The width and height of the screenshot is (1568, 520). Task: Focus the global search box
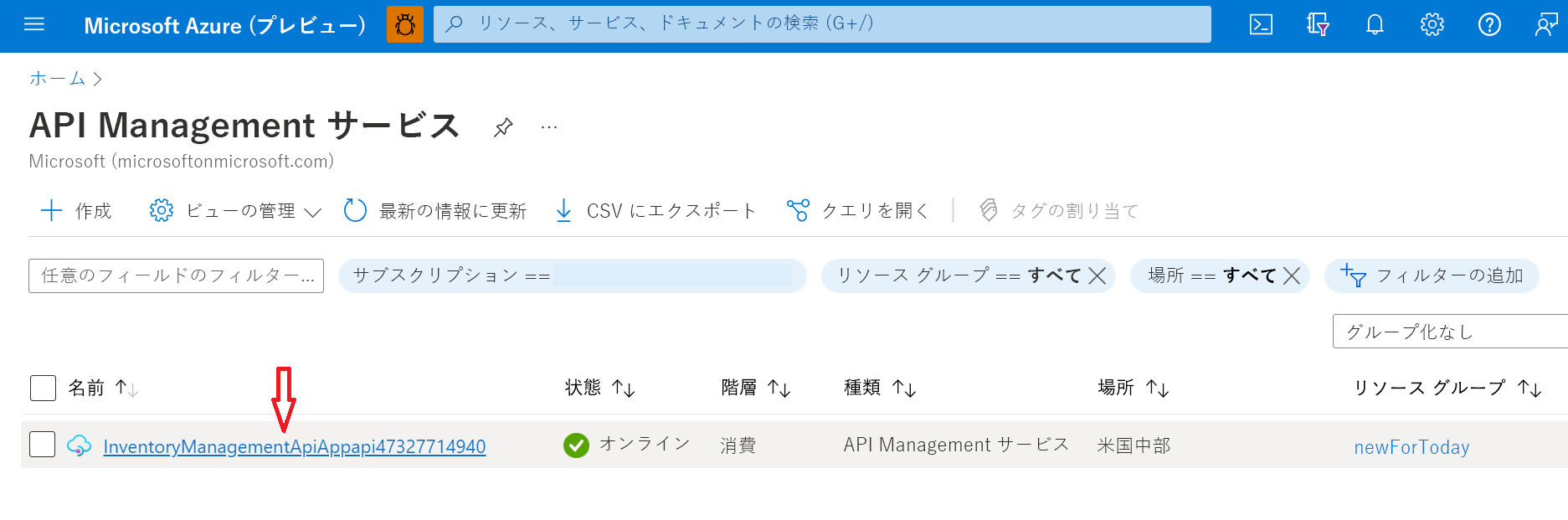tap(822, 24)
